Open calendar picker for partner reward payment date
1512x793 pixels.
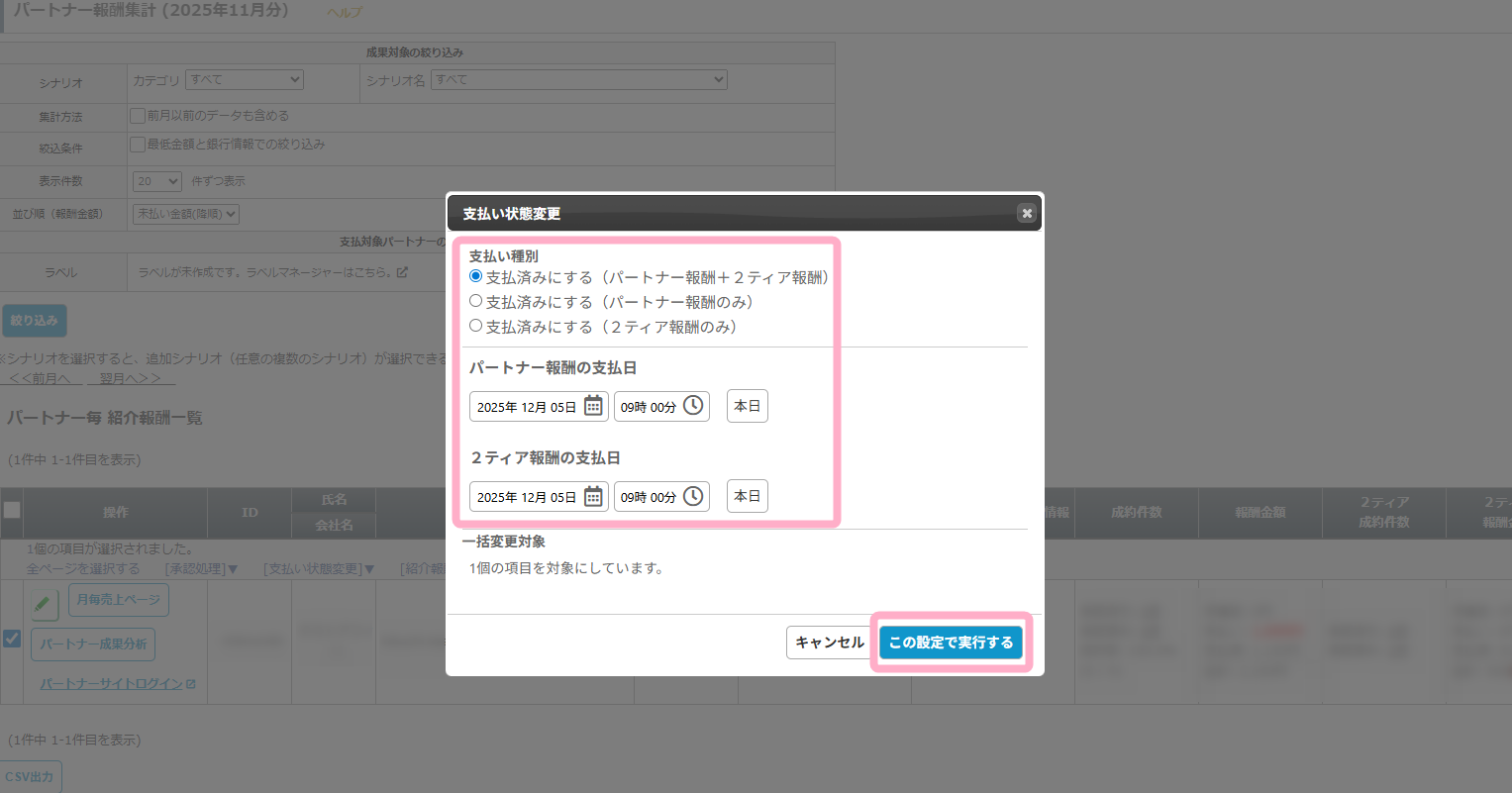point(593,406)
